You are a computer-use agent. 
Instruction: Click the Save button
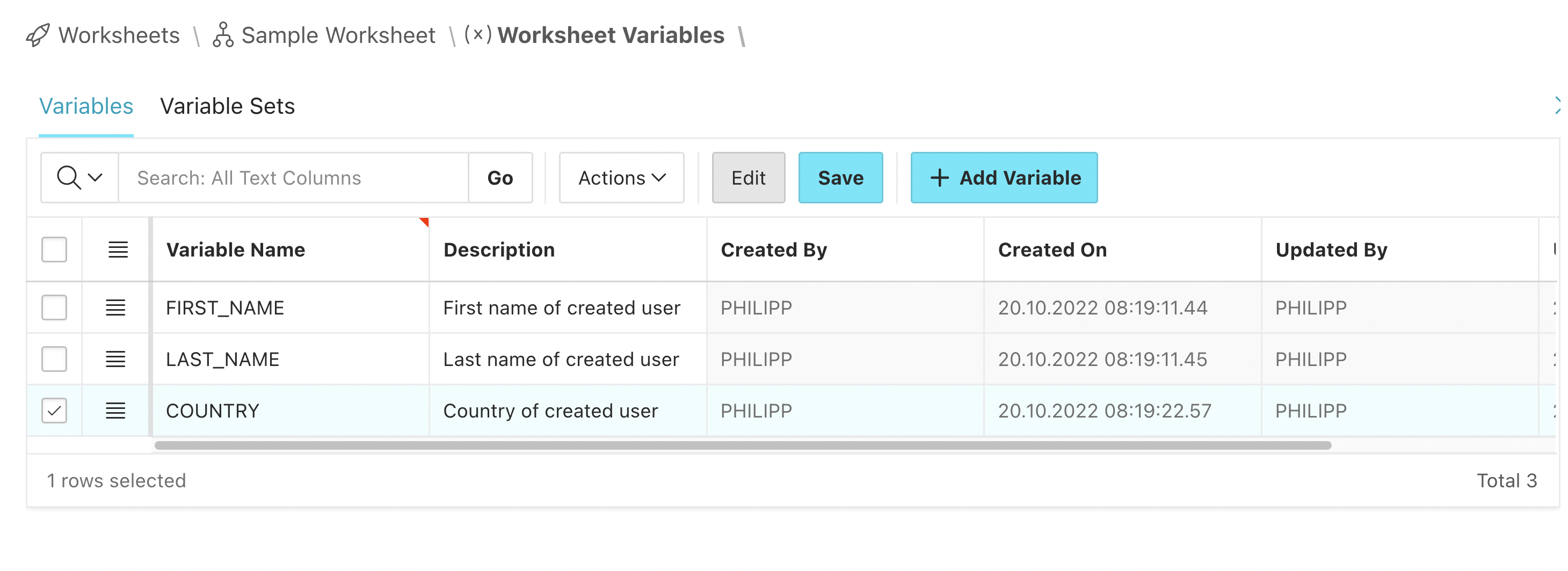click(x=840, y=178)
